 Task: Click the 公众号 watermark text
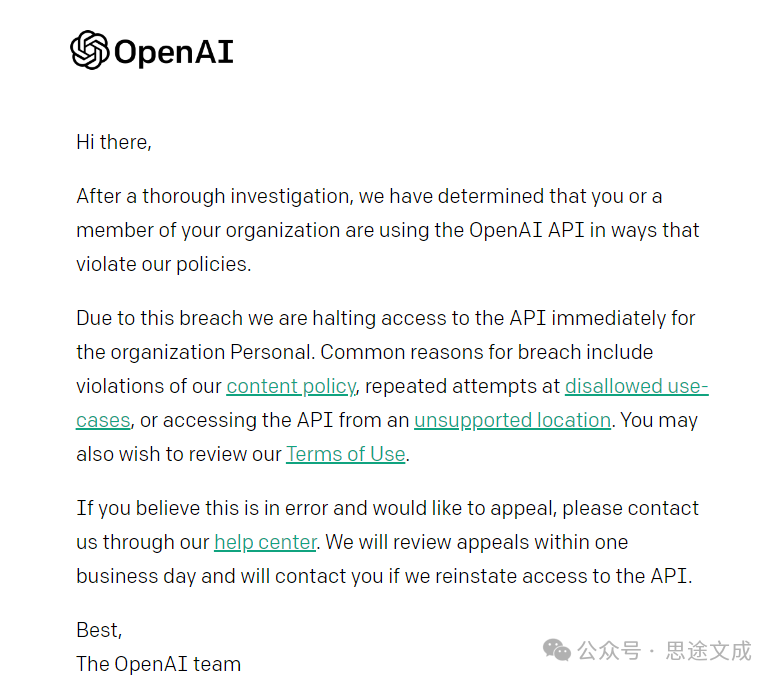[609, 650]
